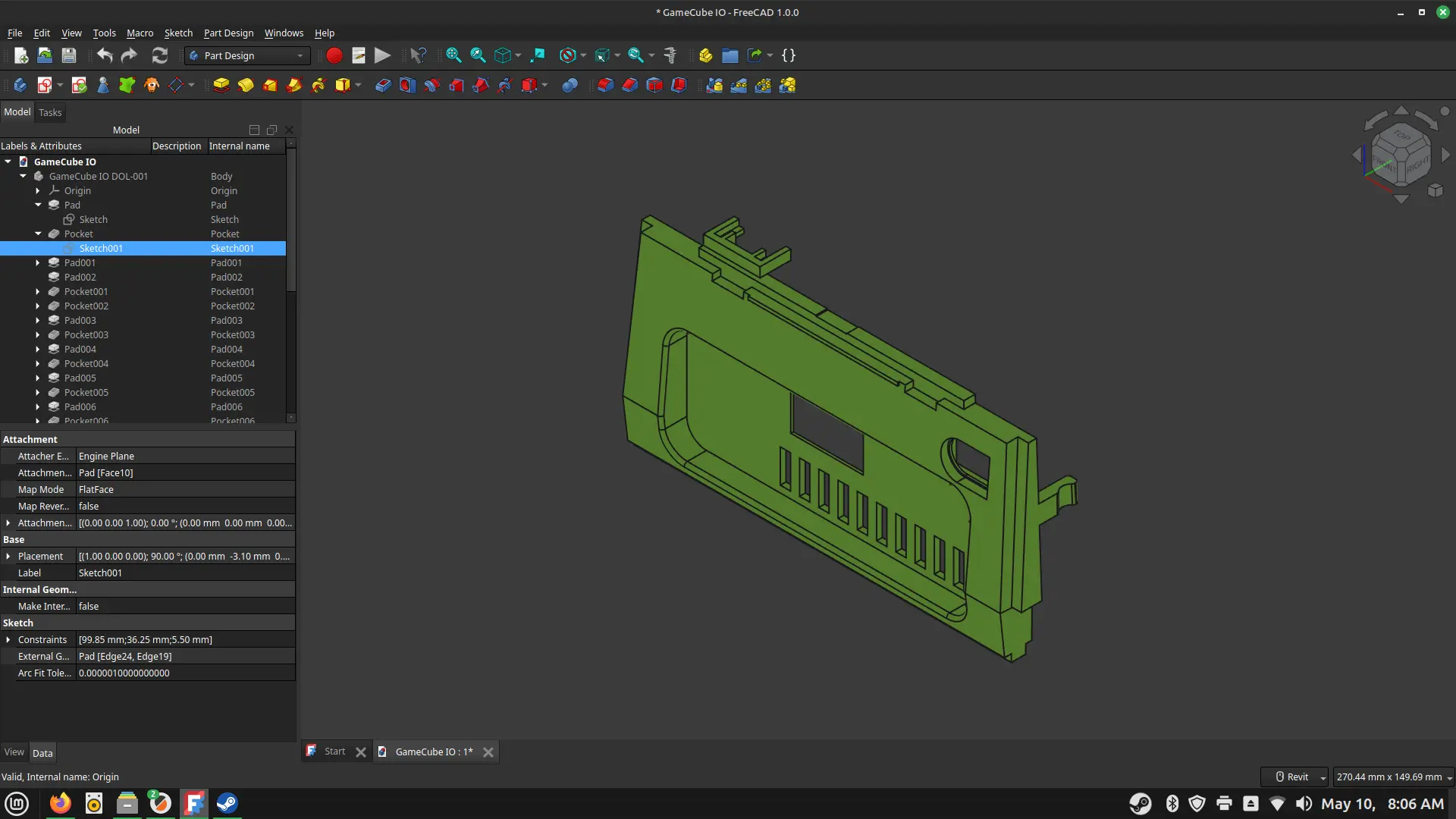1456x819 pixels.
Task: Apply Fillet tool
Action: click(605, 85)
